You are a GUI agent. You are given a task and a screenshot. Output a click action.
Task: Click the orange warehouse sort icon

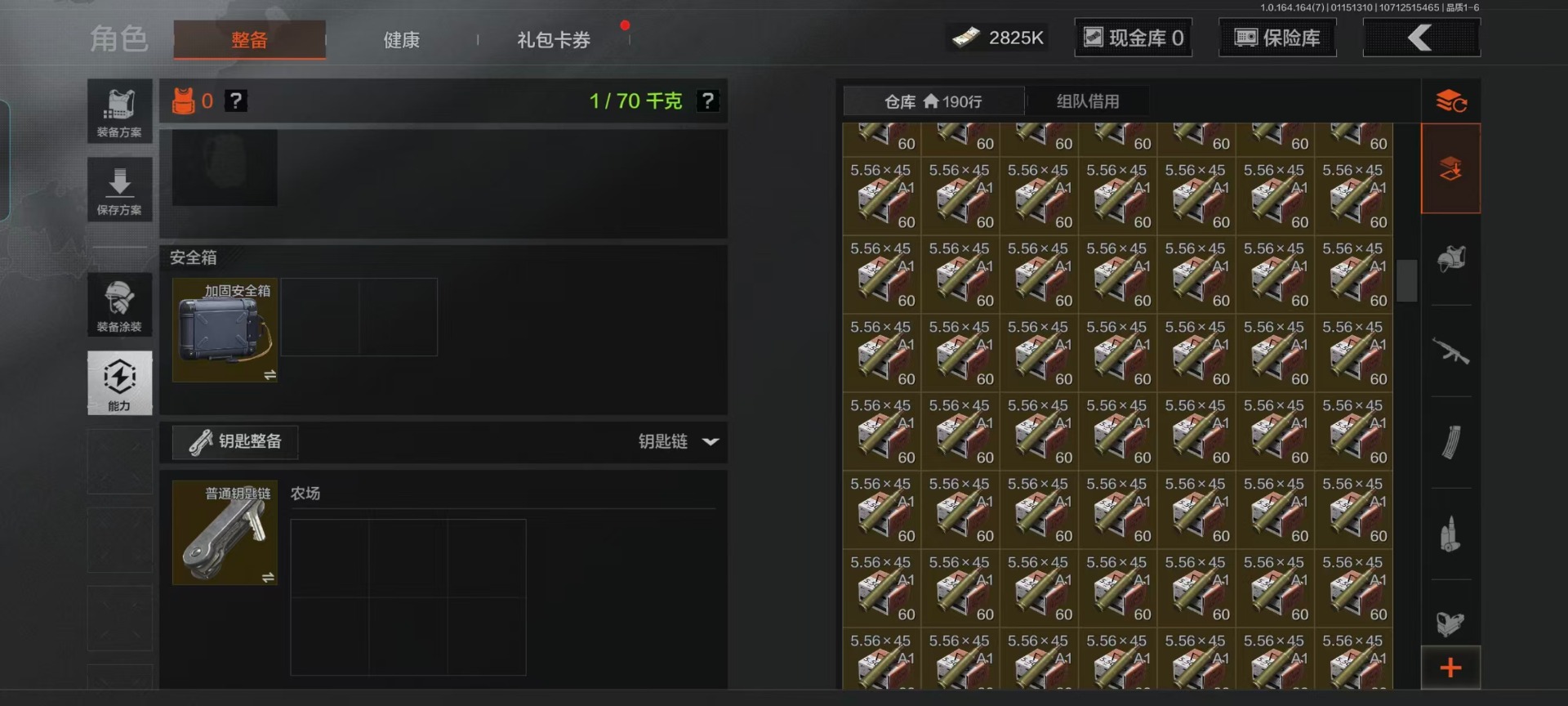click(1450, 101)
